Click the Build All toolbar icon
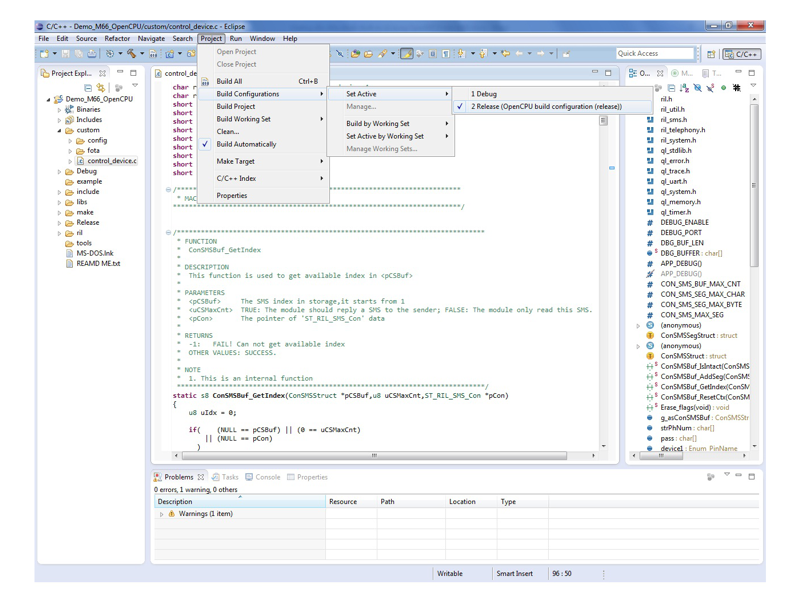The height and width of the screenshot is (603, 800). pos(153,54)
